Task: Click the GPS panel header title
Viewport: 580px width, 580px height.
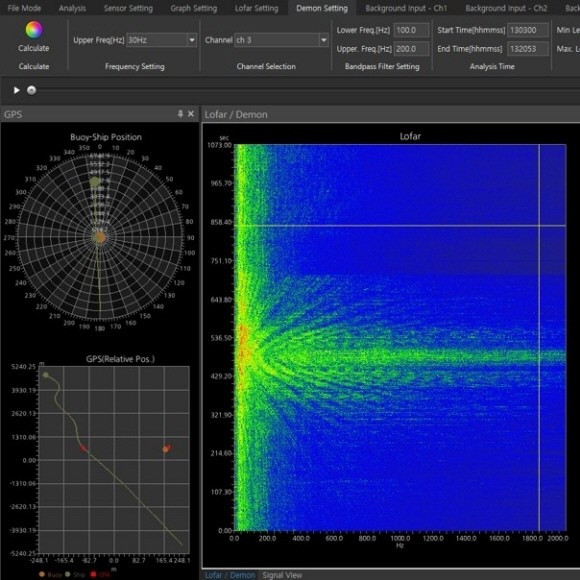Action: coord(13,114)
